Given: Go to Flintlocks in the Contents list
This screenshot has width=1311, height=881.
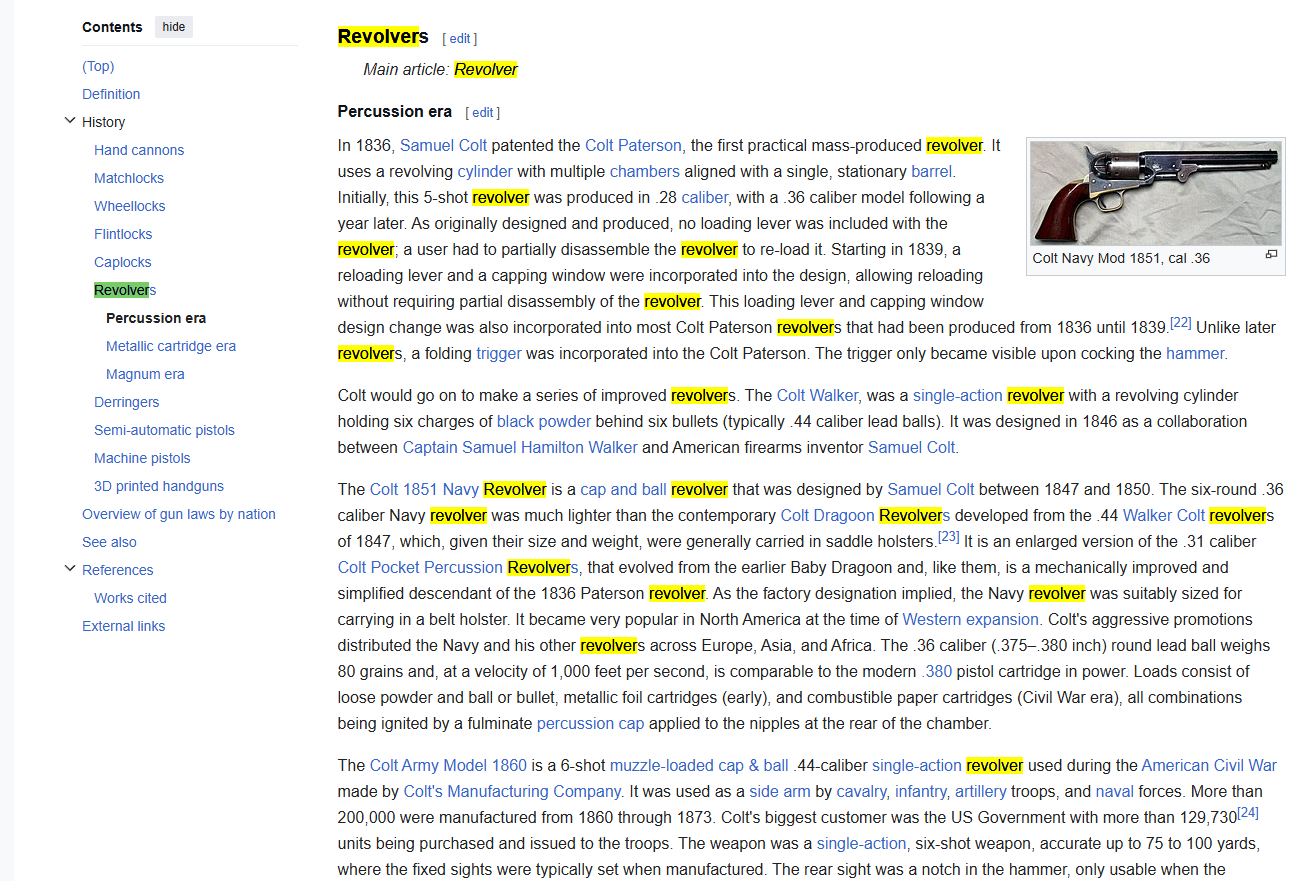Looking at the screenshot, I should coord(123,234).
